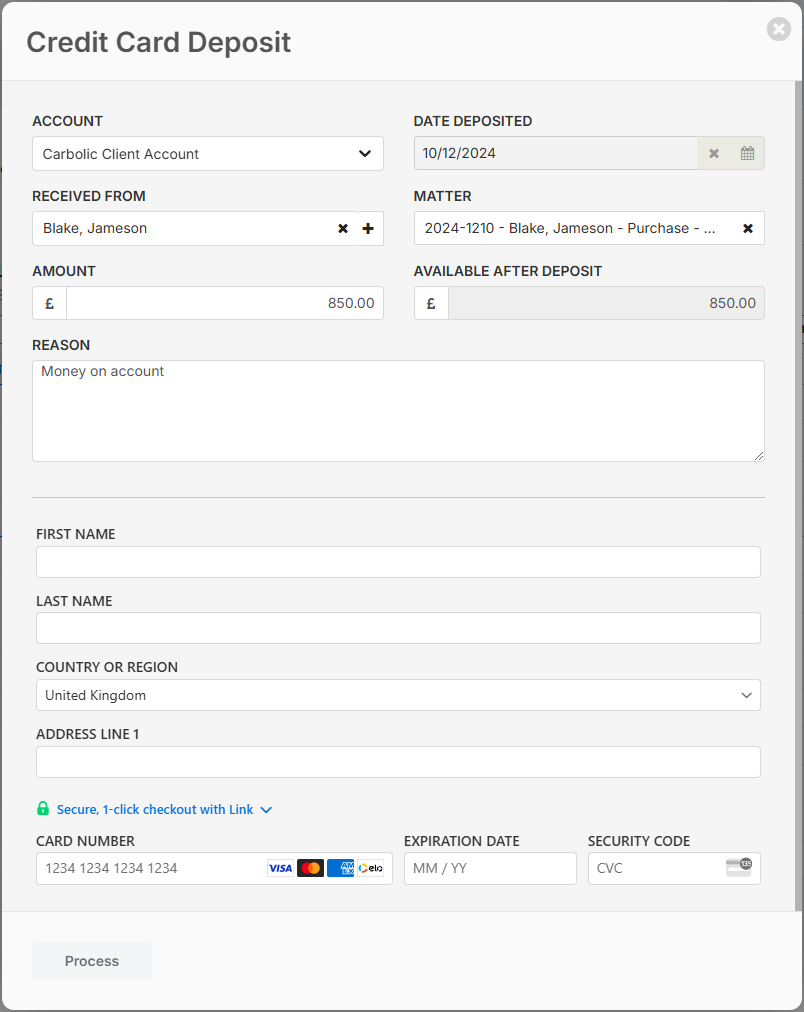Click the Address Line 1 field
Screen dimensions: 804x1012
(398, 762)
